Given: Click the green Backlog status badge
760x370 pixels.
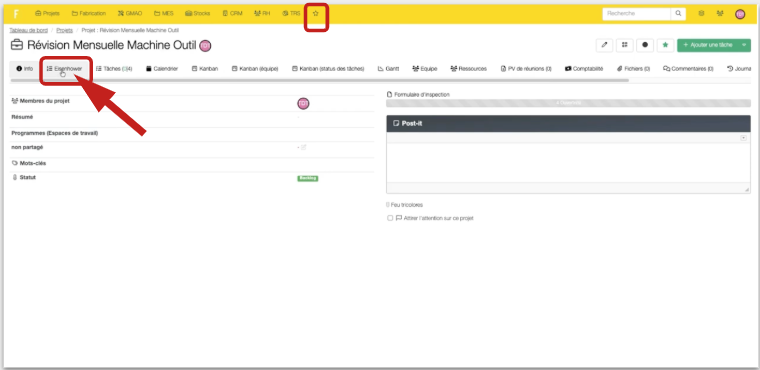Looking at the screenshot, I should tap(307, 178).
